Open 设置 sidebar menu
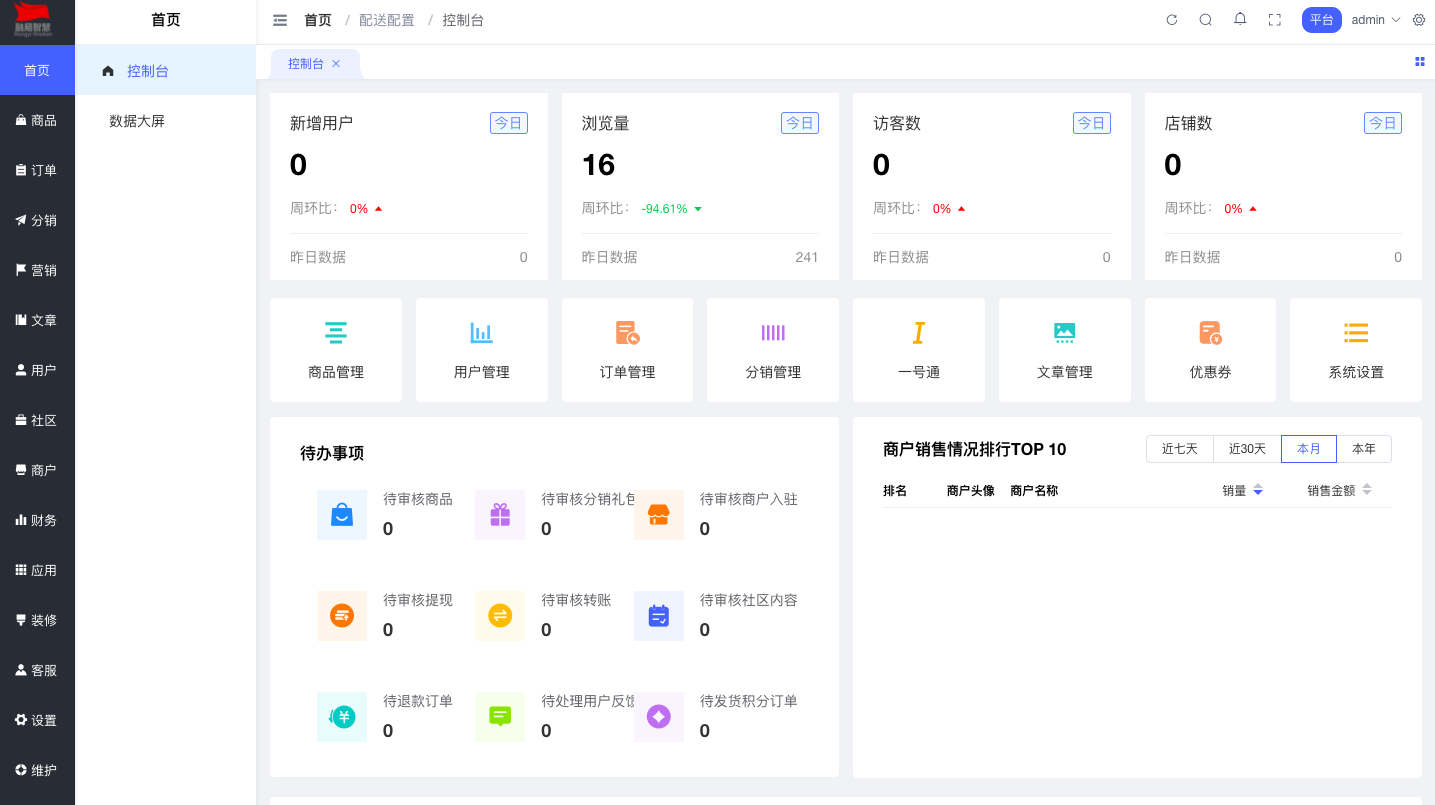Image resolution: width=1435 pixels, height=805 pixels. coord(37,720)
